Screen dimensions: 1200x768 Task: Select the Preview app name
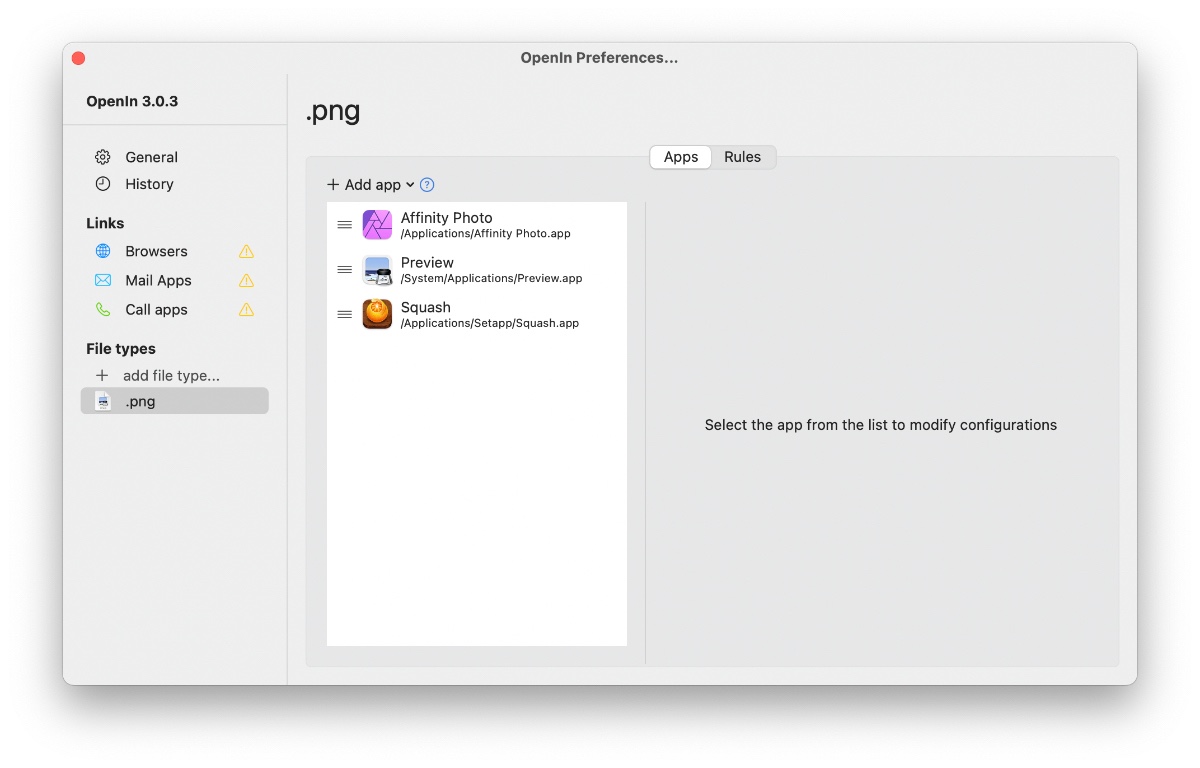pyautogui.click(x=427, y=262)
